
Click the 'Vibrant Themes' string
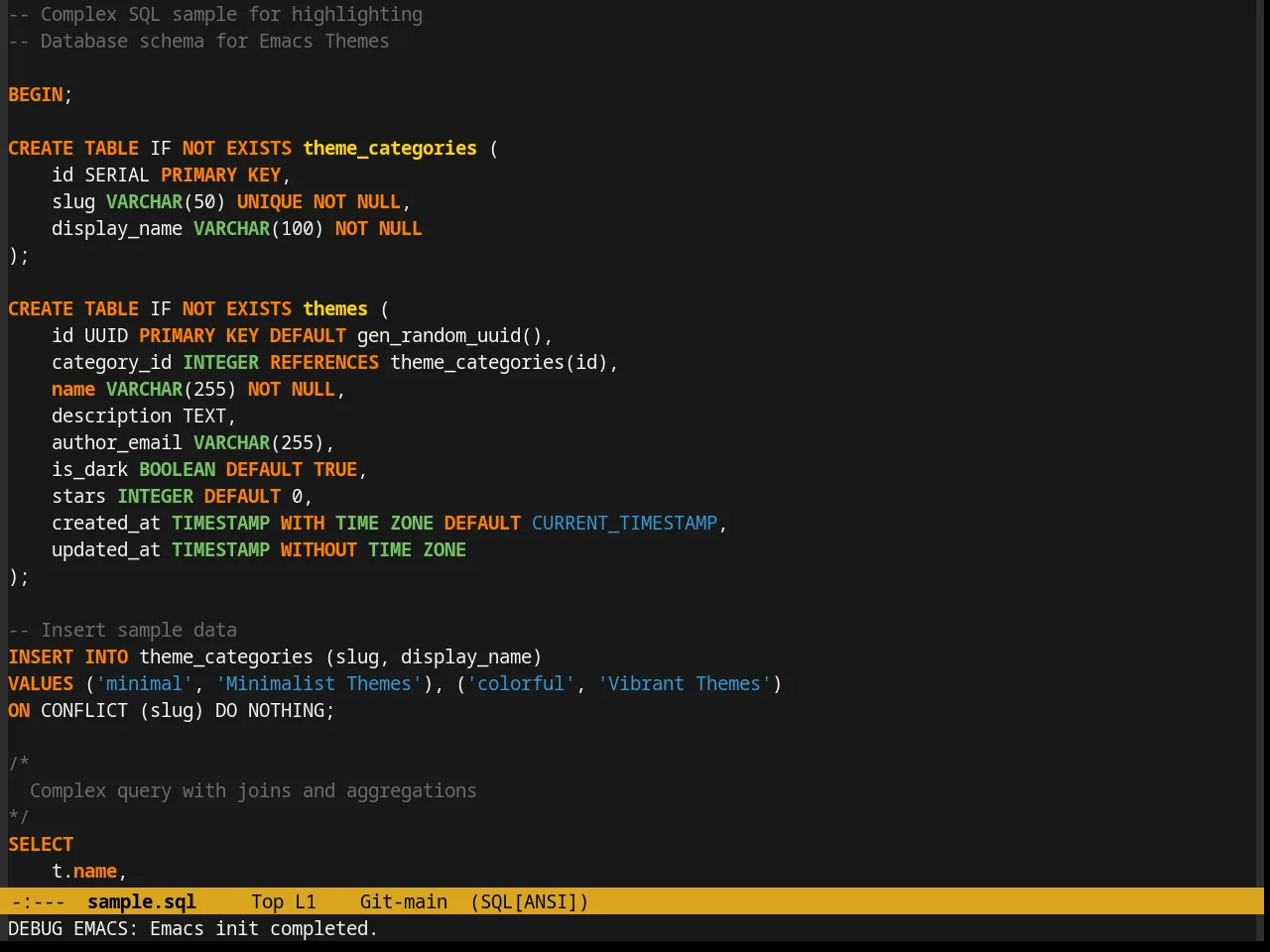coord(685,683)
